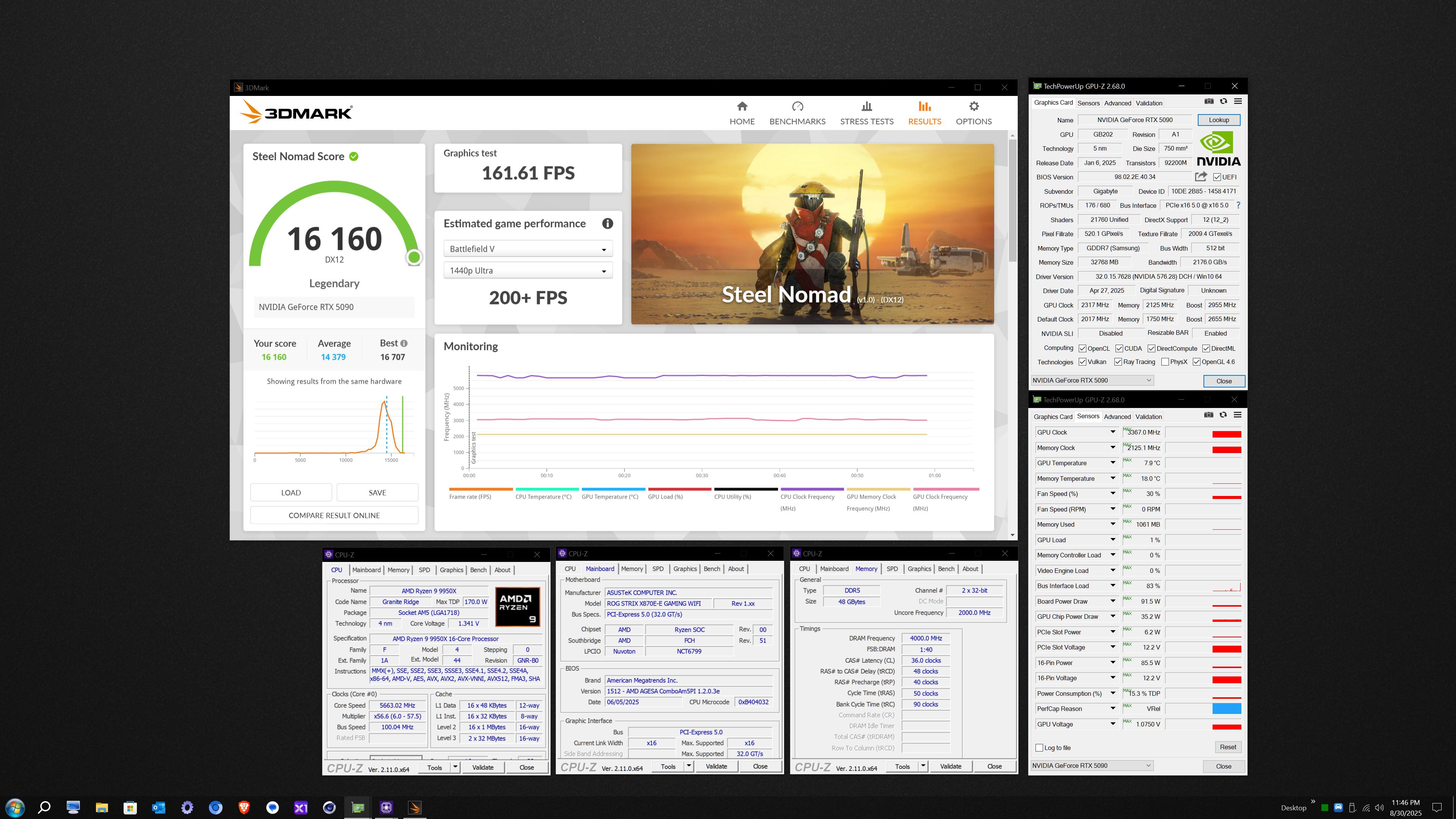Viewport: 1456px width, 819px height.
Task: Click the info icon next to Best score
Action: pyautogui.click(x=404, y=343)
